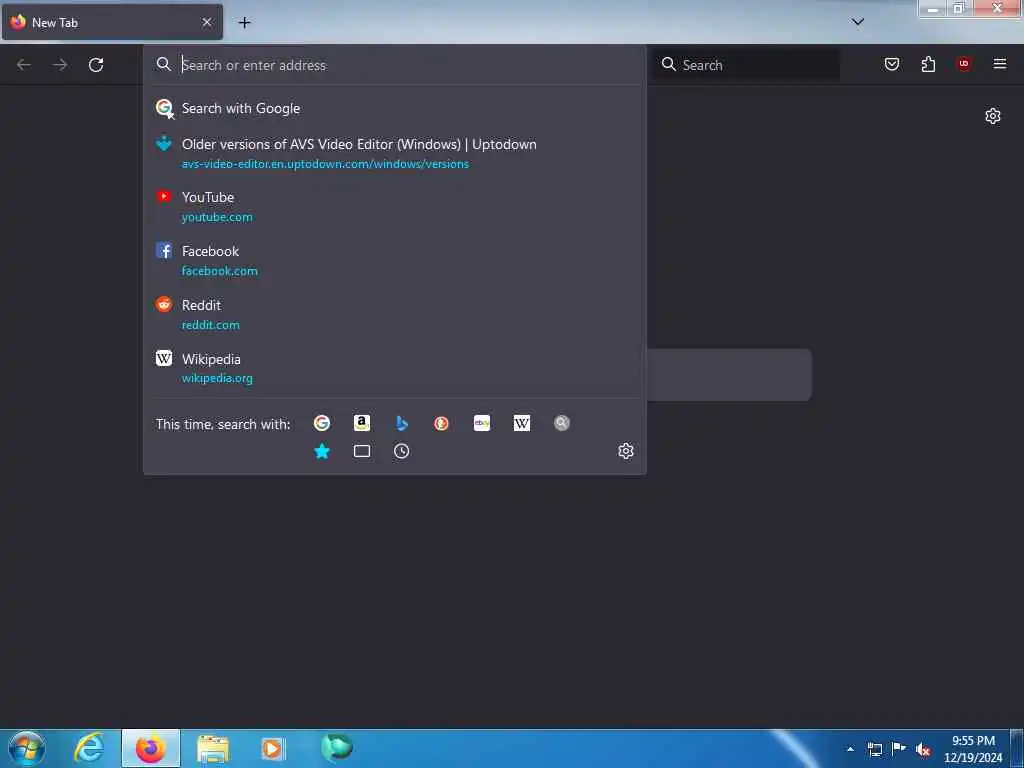Select the Reddit suggestion row
The image size is (1024, 768).
pos(394,315)
